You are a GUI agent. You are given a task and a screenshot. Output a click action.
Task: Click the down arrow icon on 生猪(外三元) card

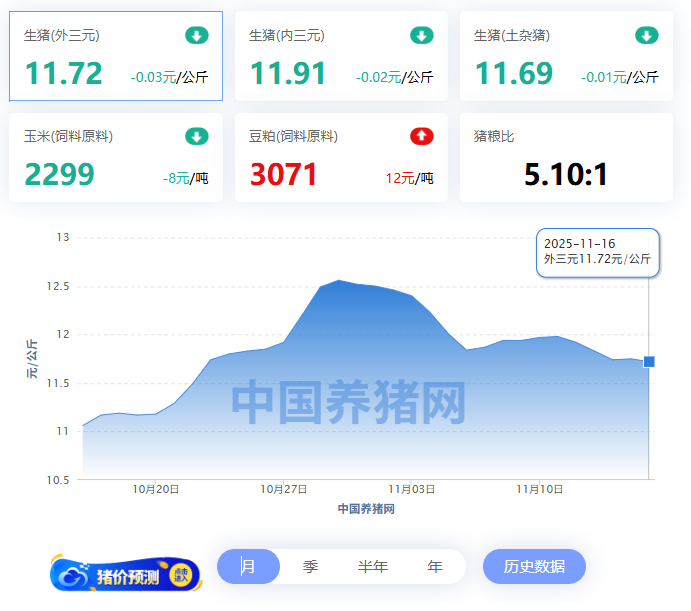(x=197, y=36)
